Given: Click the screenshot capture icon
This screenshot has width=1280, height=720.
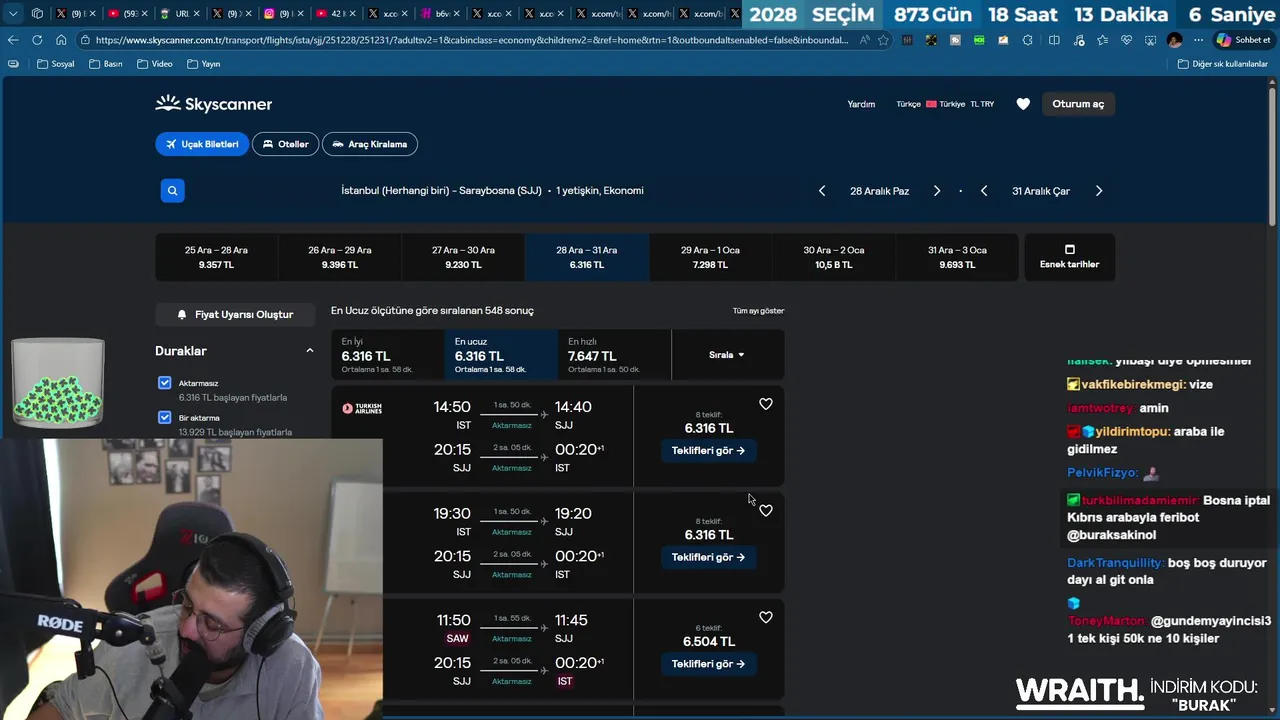Looking at the screenshot, I should (x=1150, y=40).
